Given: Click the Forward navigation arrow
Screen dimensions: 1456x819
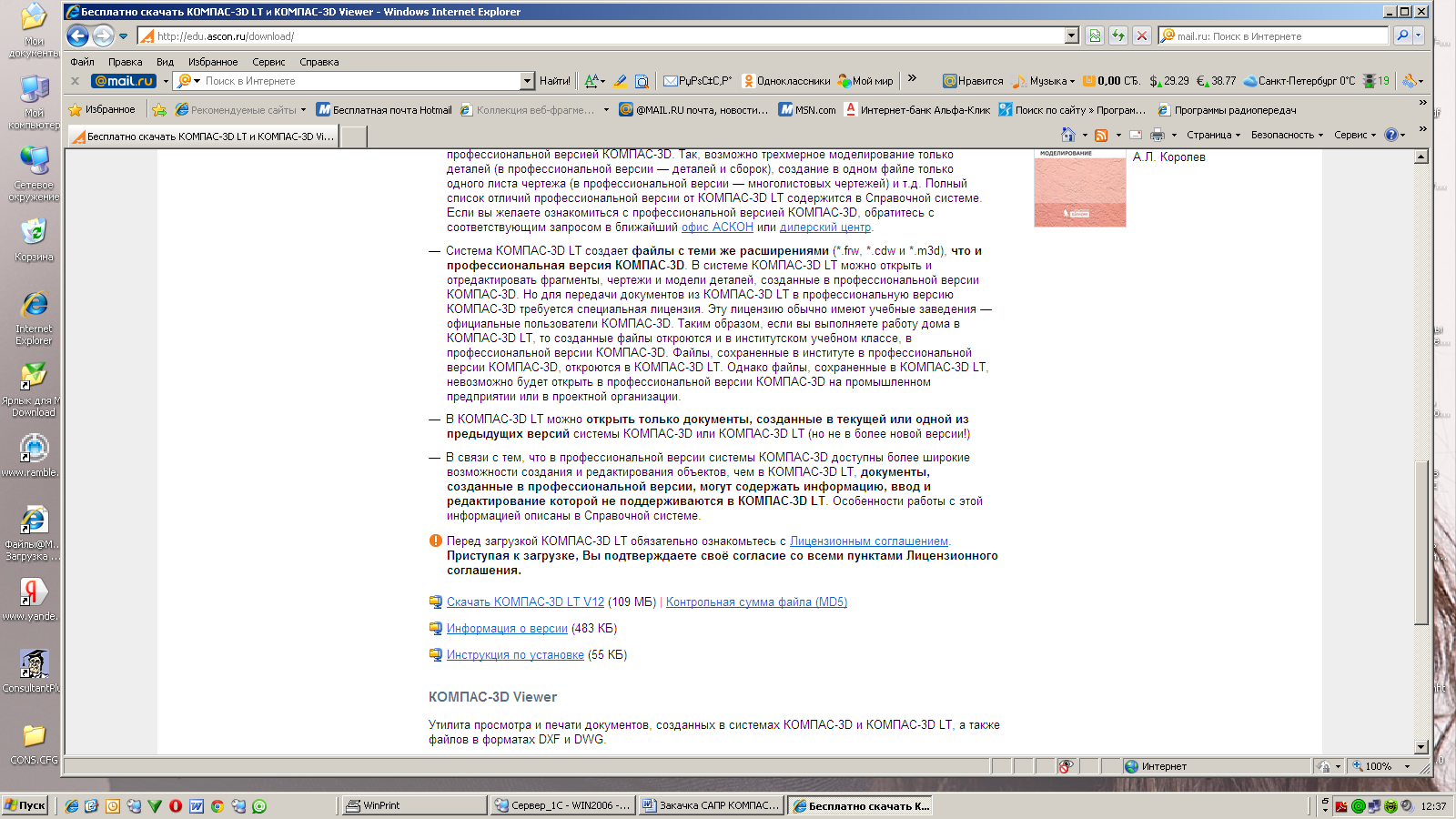Looking at the screenshot, I should click(x=103, y=35).
